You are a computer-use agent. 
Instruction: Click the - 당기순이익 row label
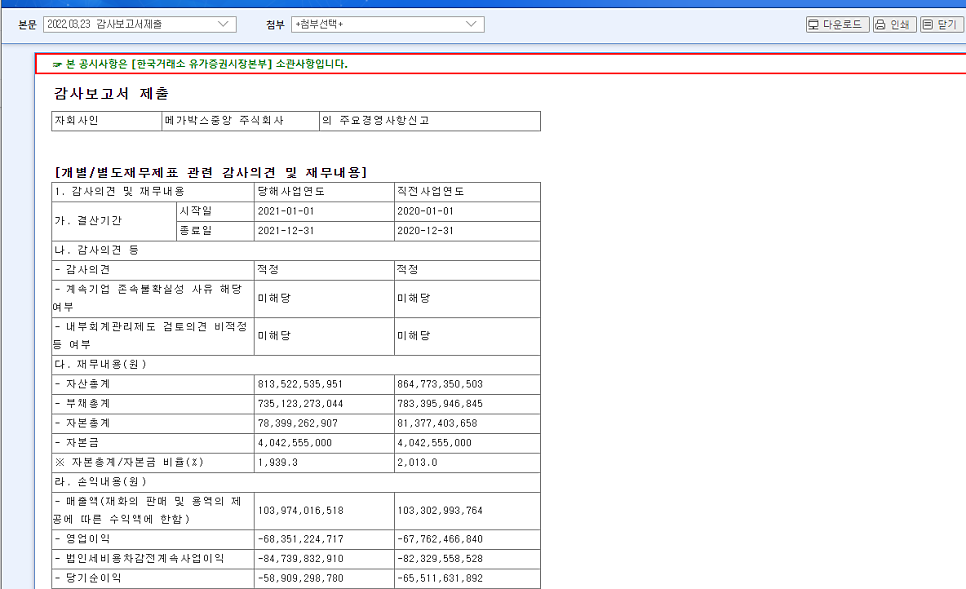tap(153, 579)
